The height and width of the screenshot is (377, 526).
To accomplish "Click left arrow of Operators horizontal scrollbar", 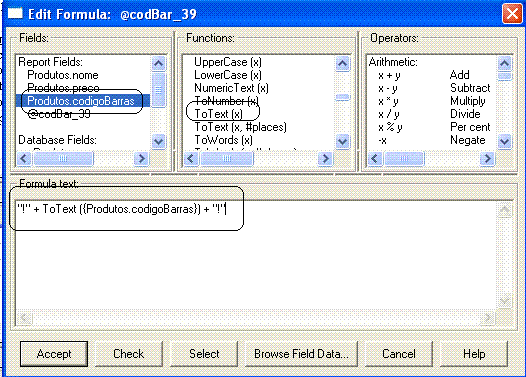I will coord(375,158).
